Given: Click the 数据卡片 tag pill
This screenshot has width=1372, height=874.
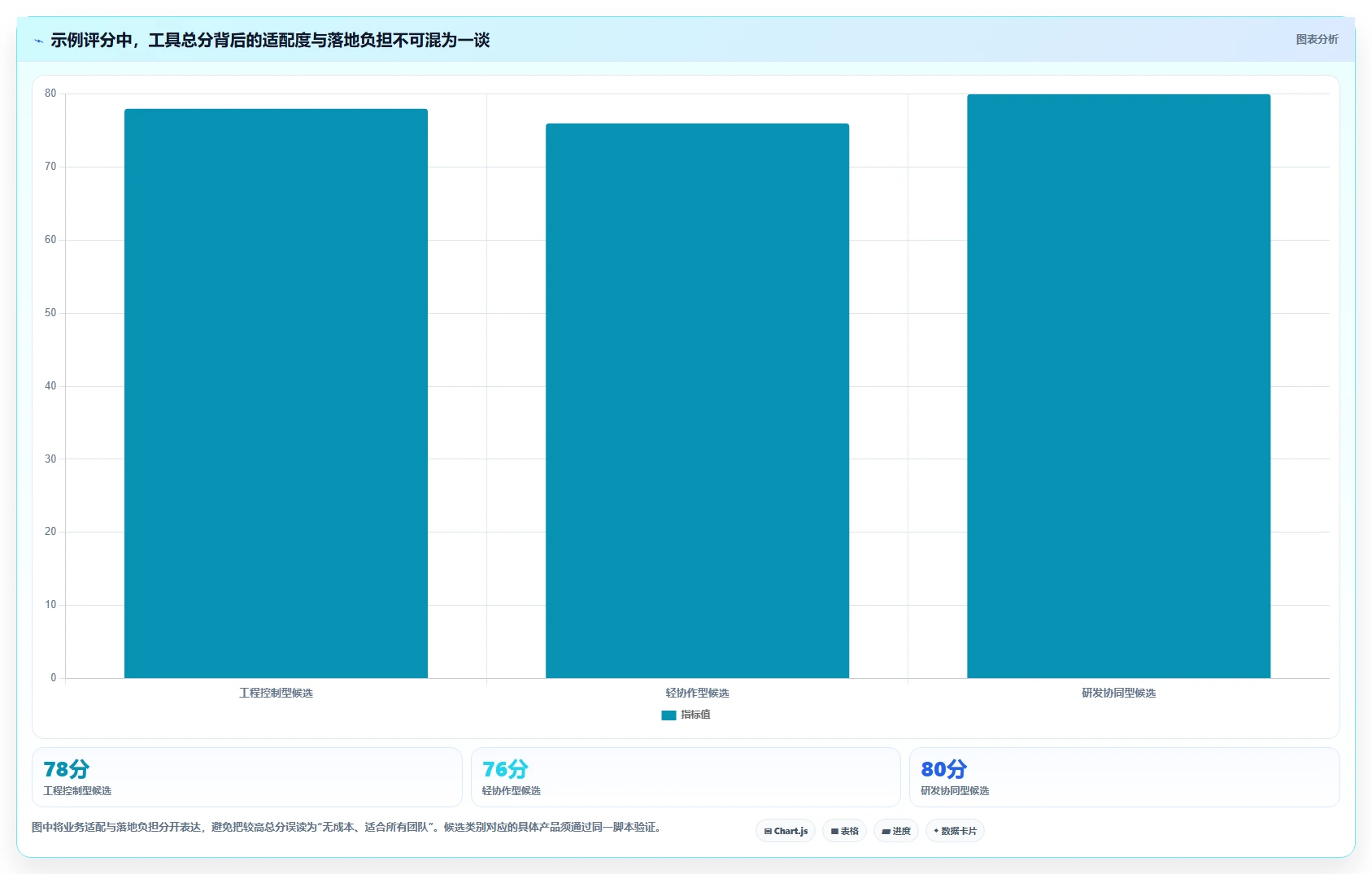Looking at the screenshot, I should tap(955, 831).
